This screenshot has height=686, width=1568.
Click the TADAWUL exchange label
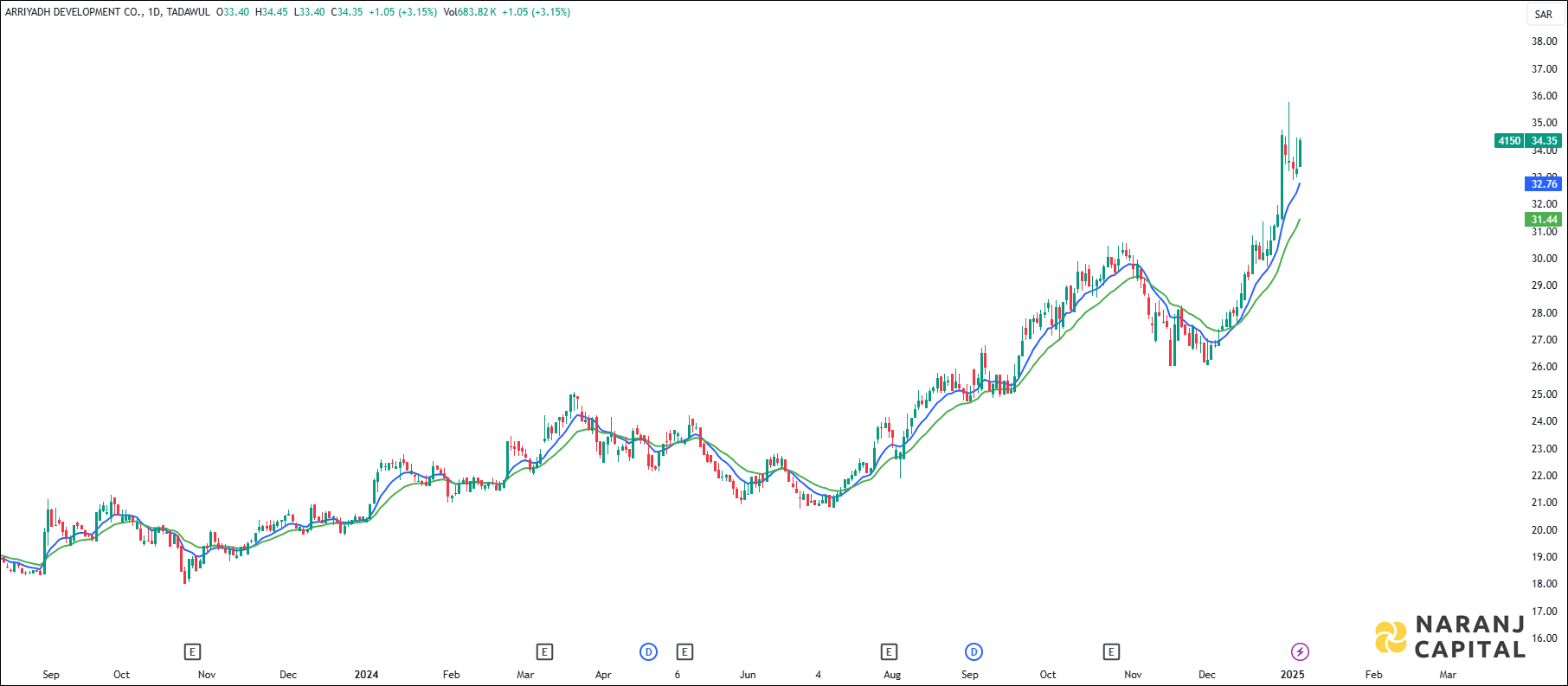[188, 12]
